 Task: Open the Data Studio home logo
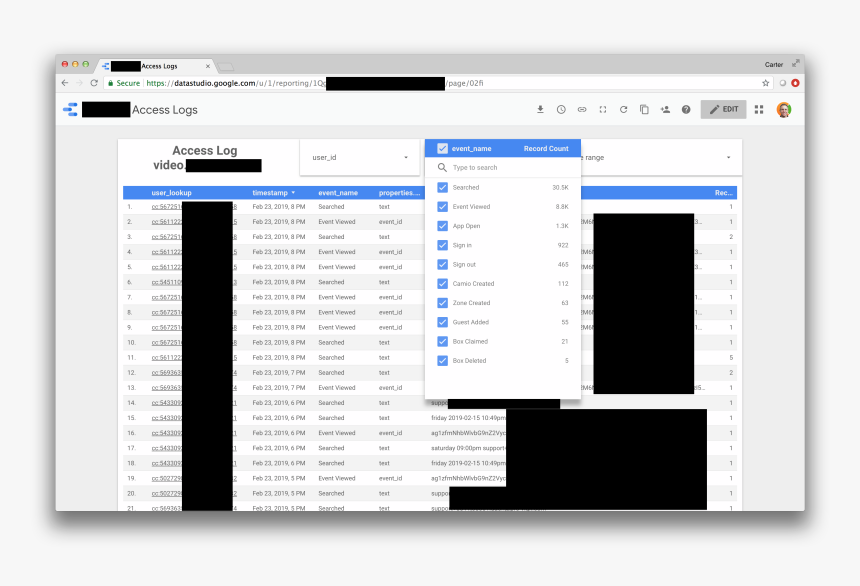(68, 109)
